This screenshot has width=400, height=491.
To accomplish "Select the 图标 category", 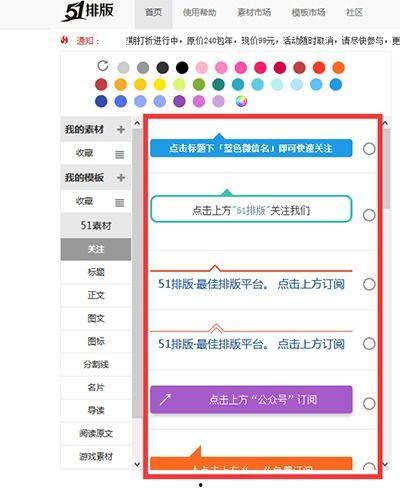I will pos(96,341).
